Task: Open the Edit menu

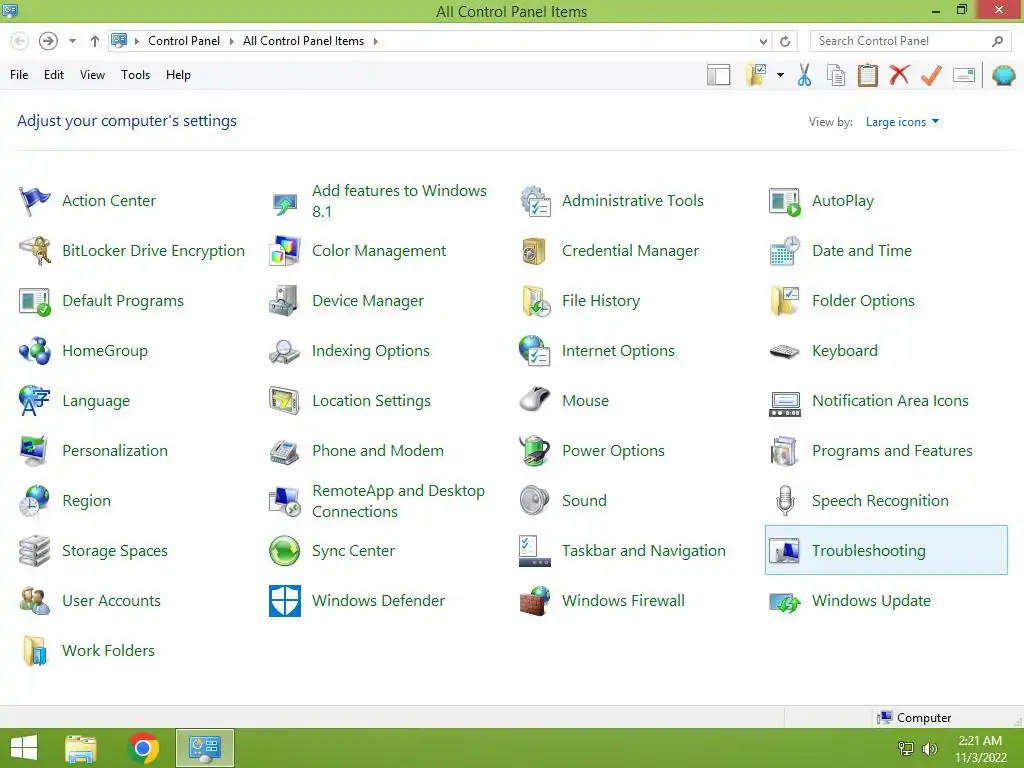Action: pos(54,75)
